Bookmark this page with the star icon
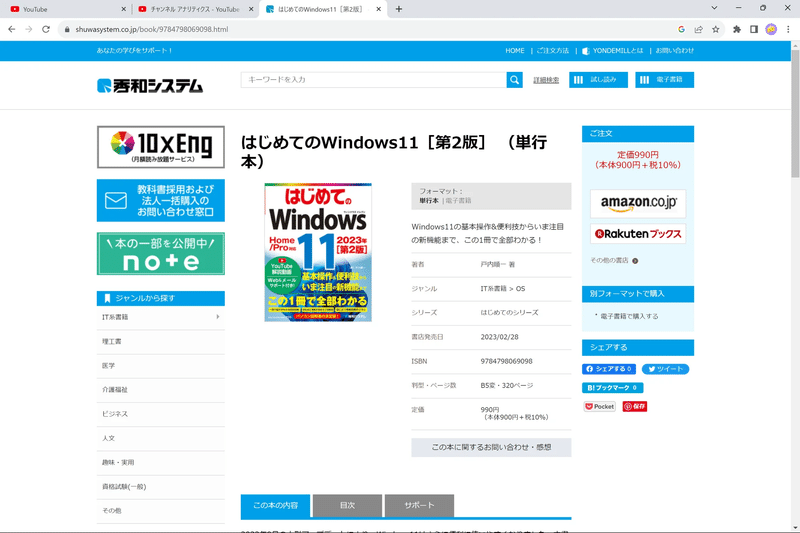 coord(716,30)
